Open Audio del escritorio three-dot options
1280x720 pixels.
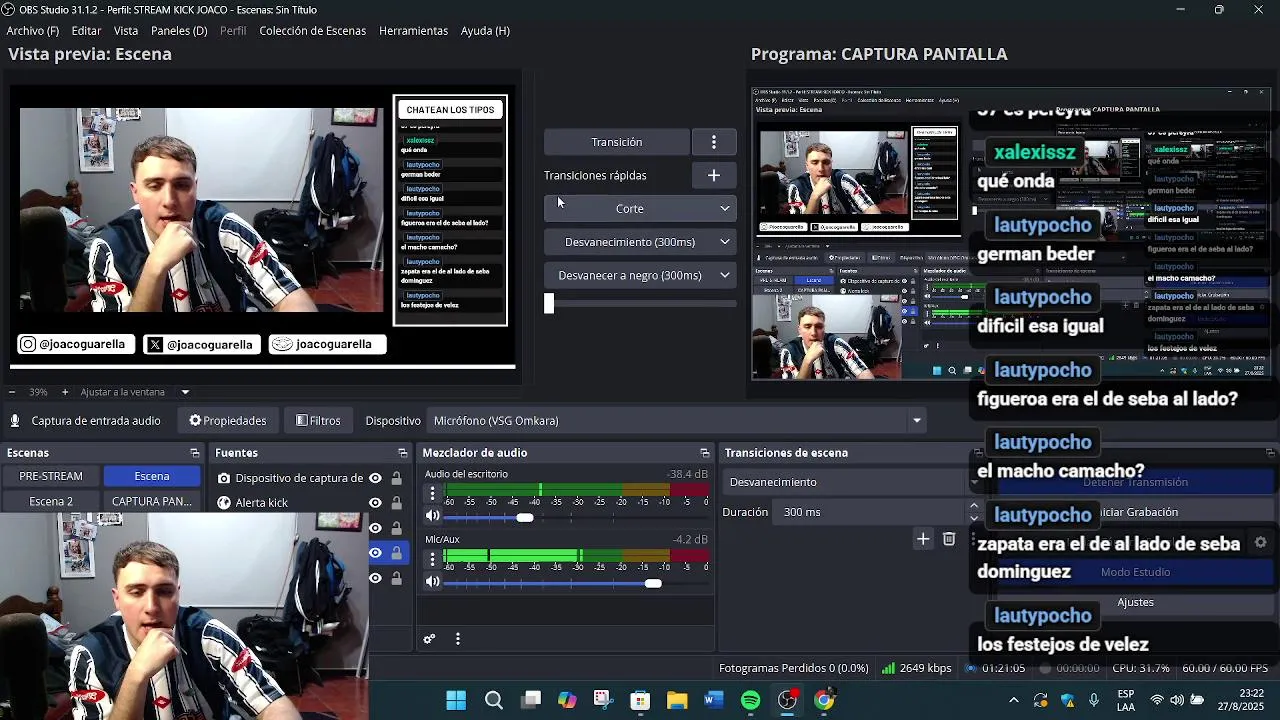[432, 494]
